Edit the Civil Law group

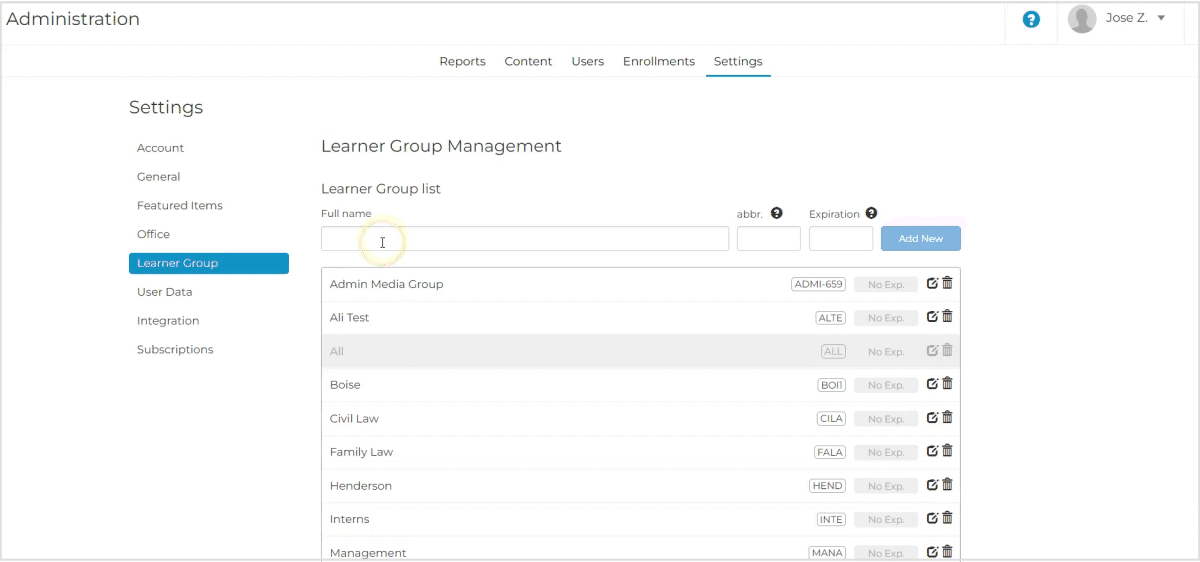[932, 418]
